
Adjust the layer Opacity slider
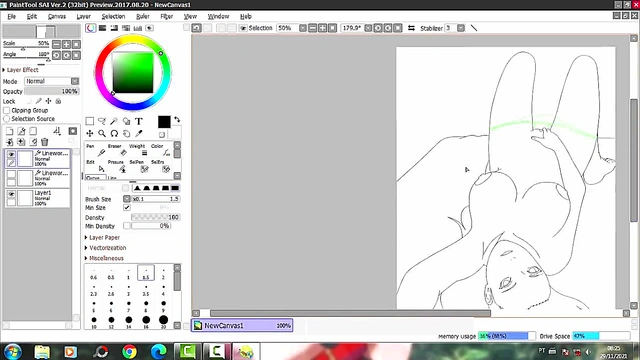tap(51, 91)
